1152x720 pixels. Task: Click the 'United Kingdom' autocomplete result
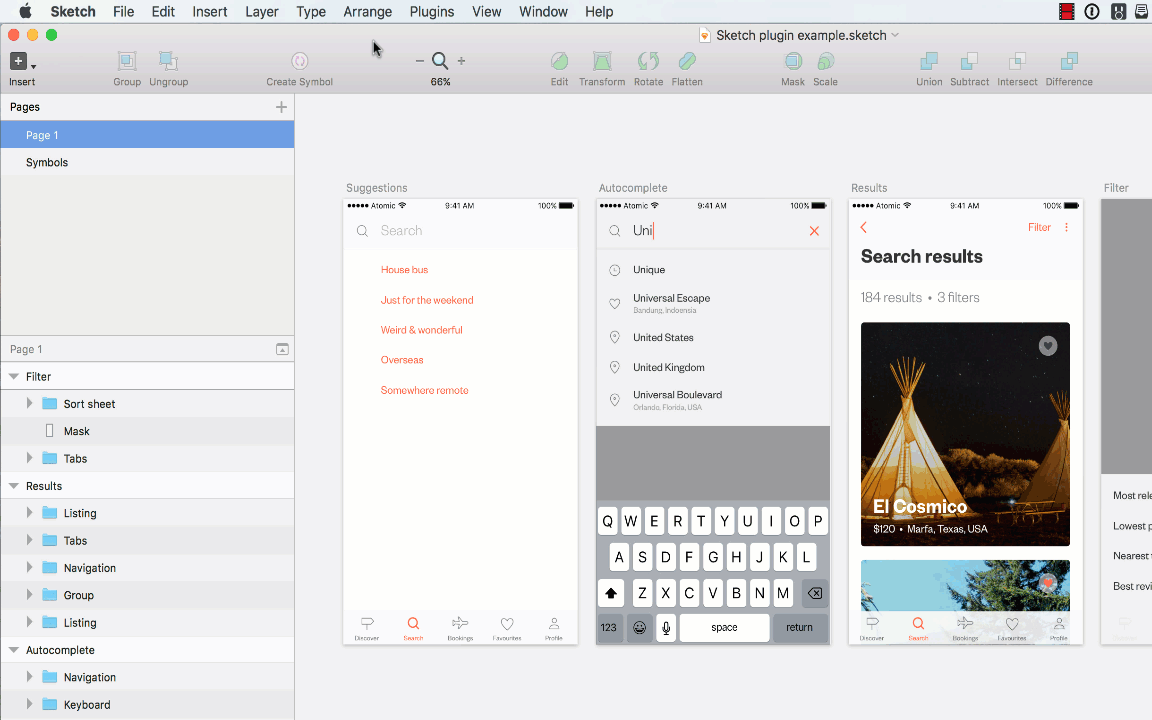click(669, 367)
